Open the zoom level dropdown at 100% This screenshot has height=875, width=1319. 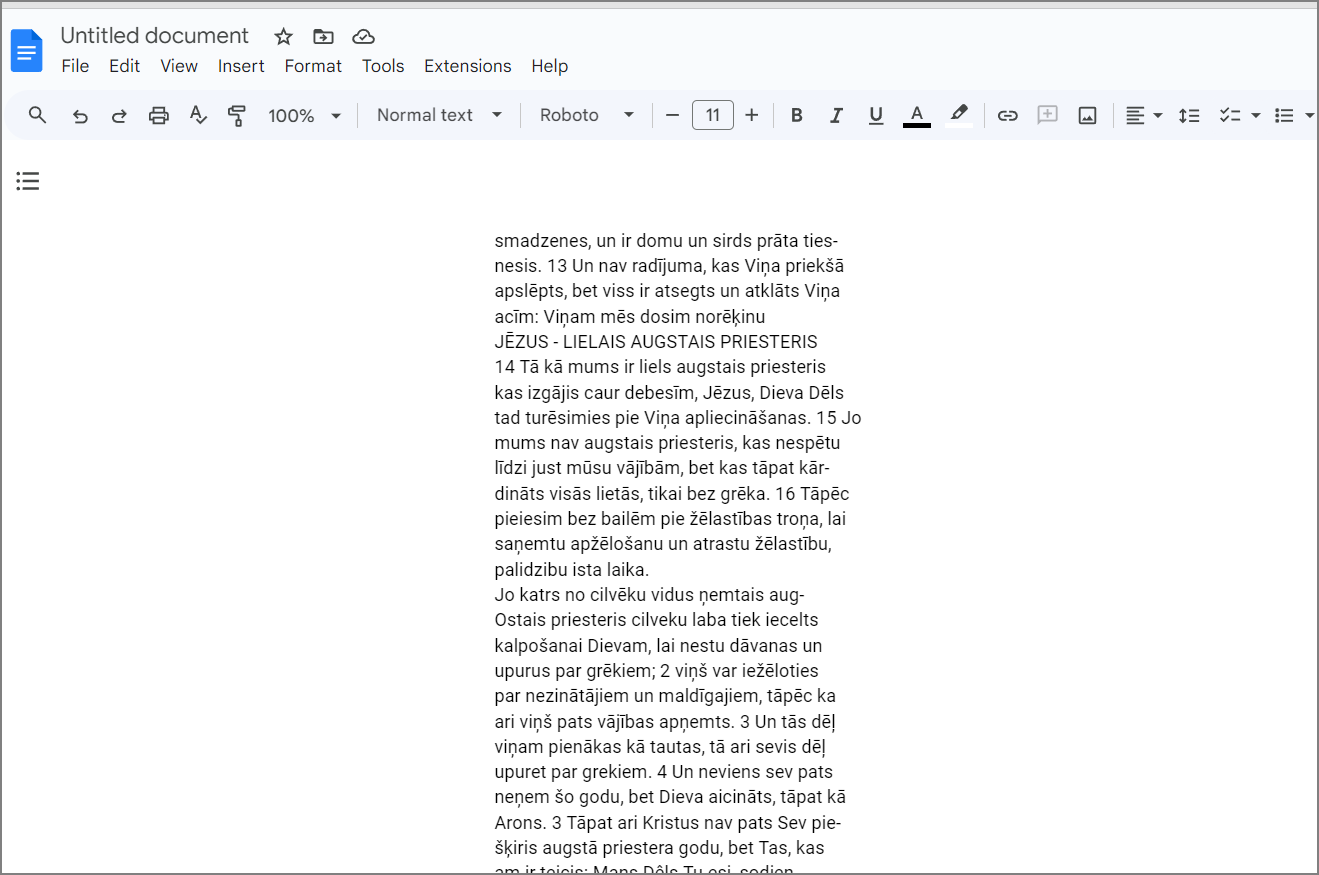pyautogui.click(x=305, y=116)
